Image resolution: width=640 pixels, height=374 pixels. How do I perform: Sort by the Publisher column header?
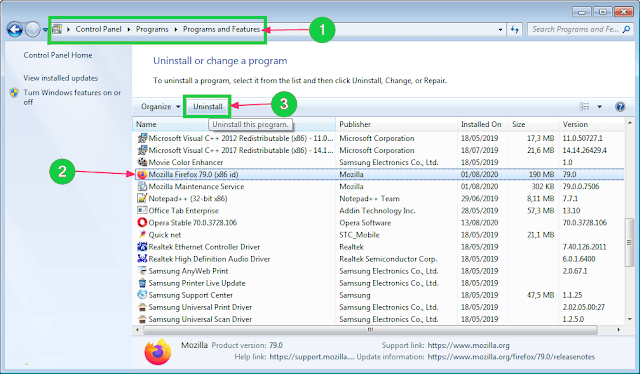coord(396,124)
